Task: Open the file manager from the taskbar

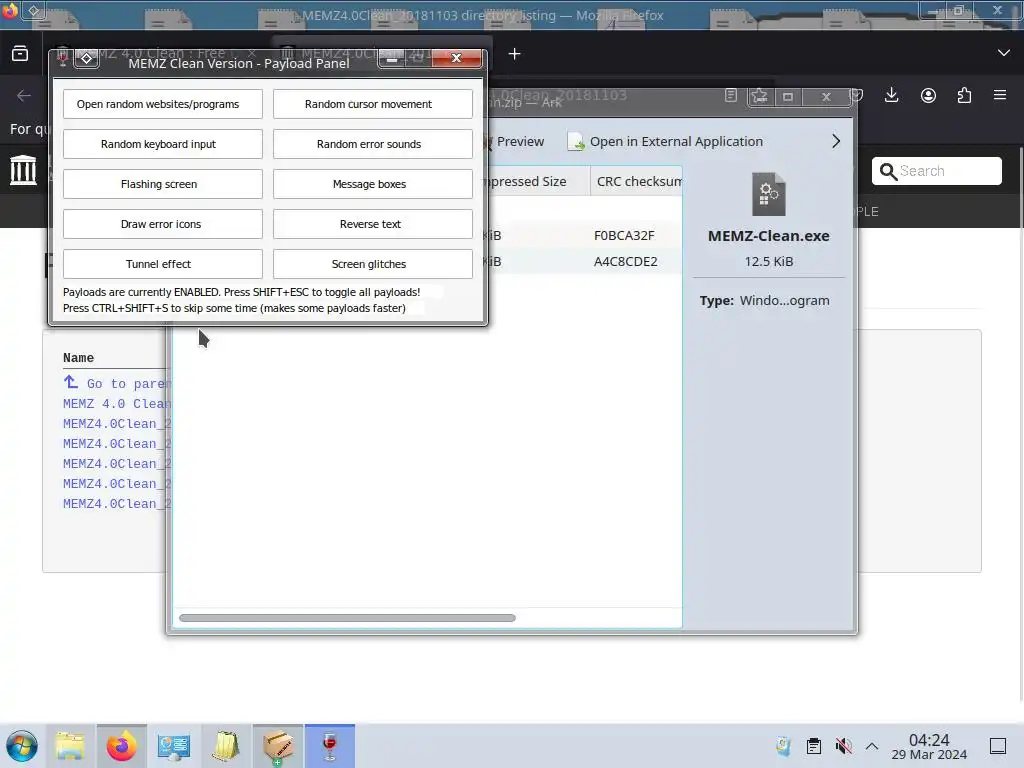Action: (x=70, y=746)
